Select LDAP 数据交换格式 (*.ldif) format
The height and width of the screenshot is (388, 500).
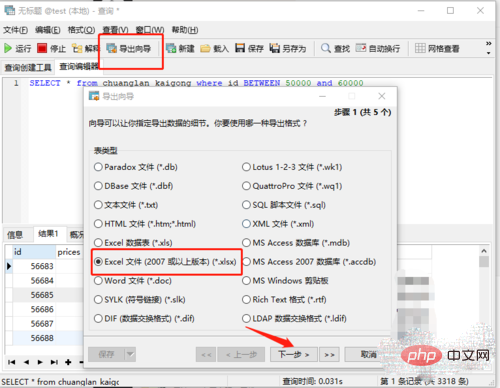tap(294, 318)
